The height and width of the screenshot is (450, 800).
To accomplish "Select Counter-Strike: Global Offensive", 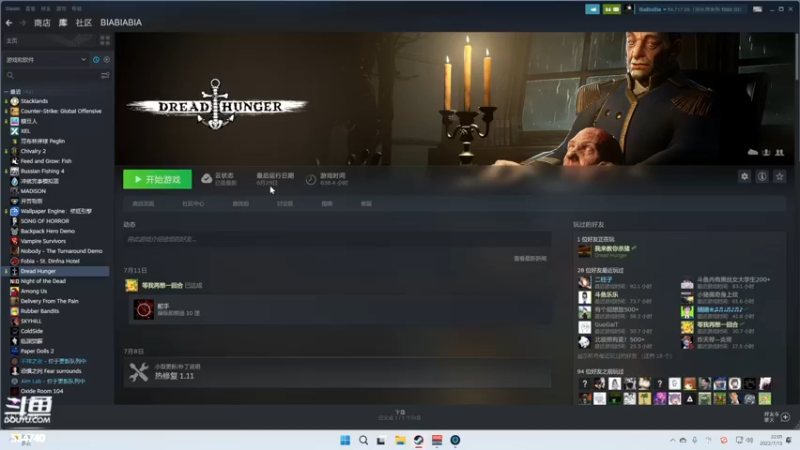I will click(61, 111).
